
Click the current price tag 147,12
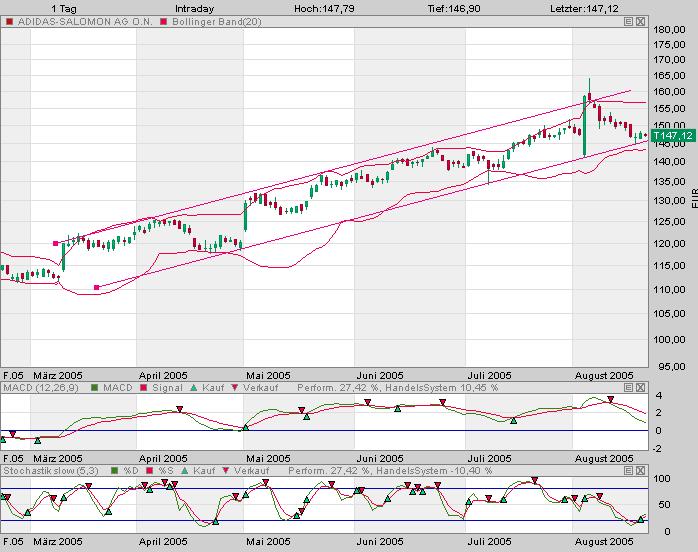(x=671, y=136)
